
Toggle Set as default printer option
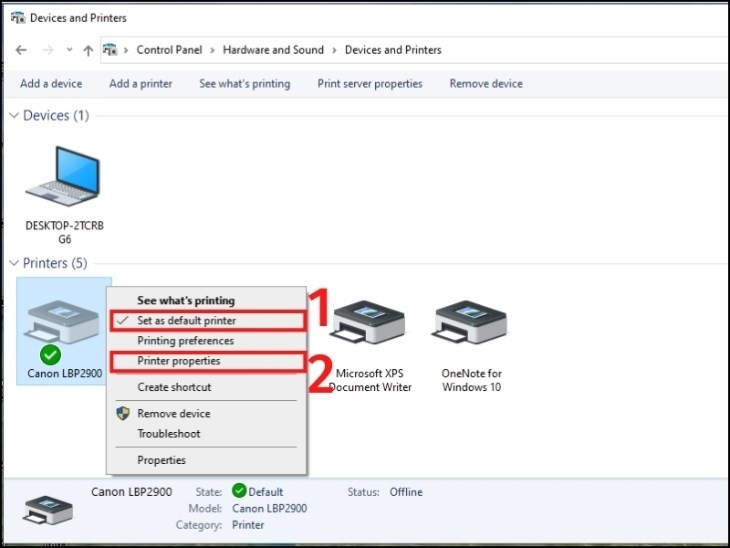tap(185, 320)
